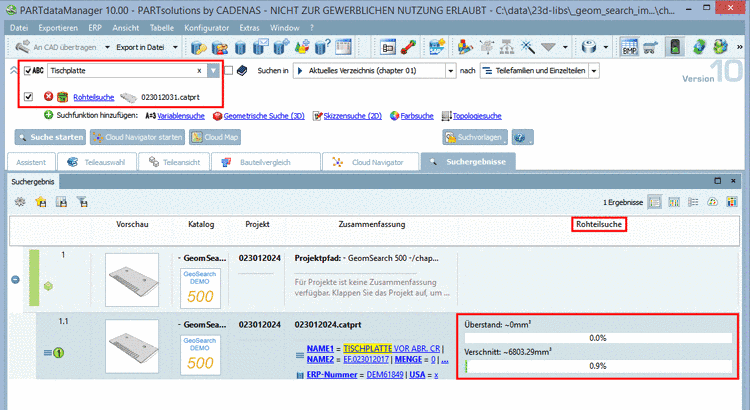750x410 pixels.
Task: Open the An CAD übertragen dropdown arrow
Action: click(x=107, y=47)
